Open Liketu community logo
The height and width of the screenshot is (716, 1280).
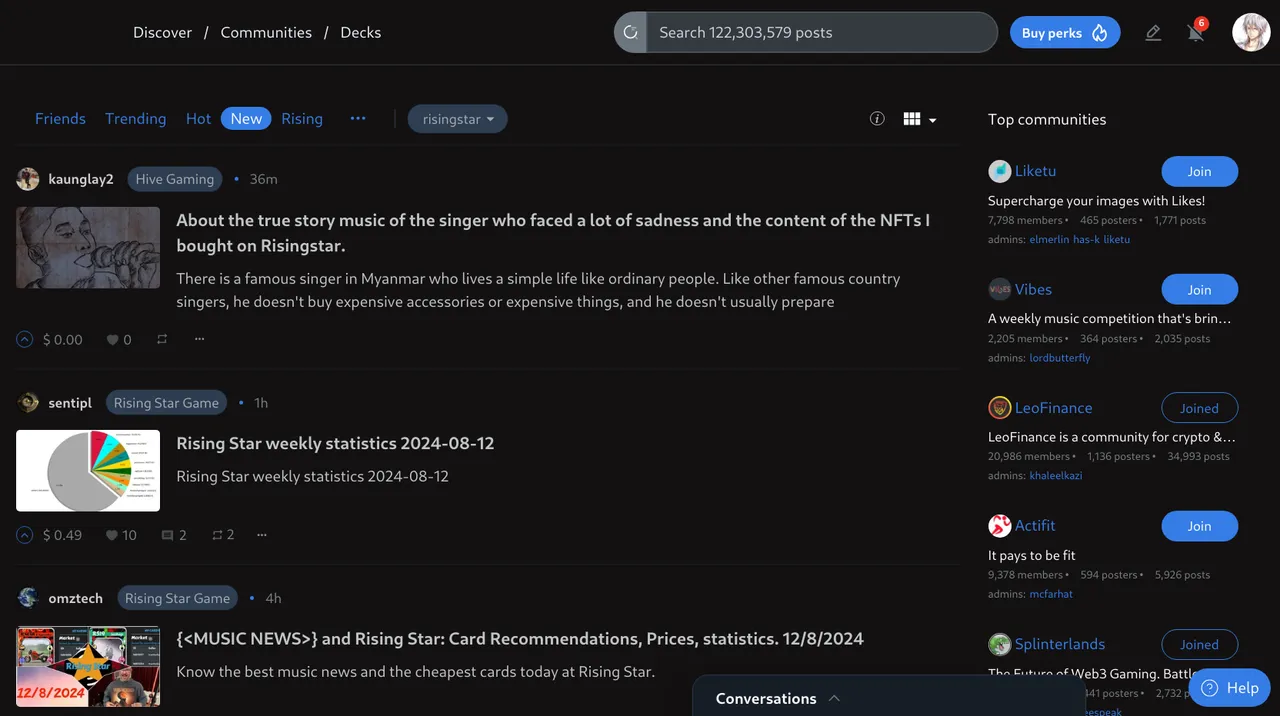pos(999,171)
